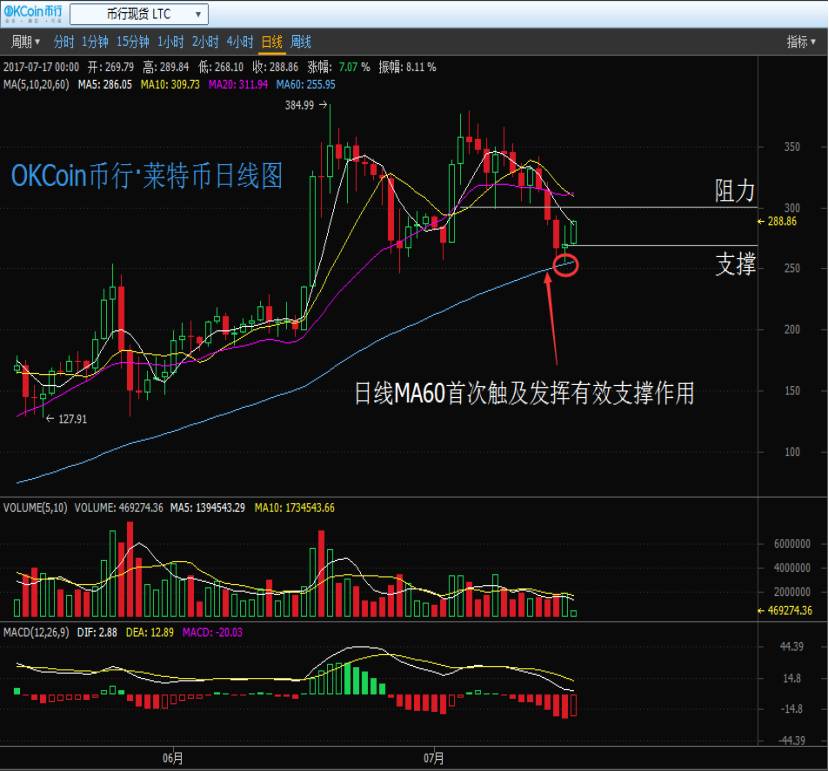The image size is (829, 771).
Task: Click the DEA: 12.89 value
Action: click(150, 632)
